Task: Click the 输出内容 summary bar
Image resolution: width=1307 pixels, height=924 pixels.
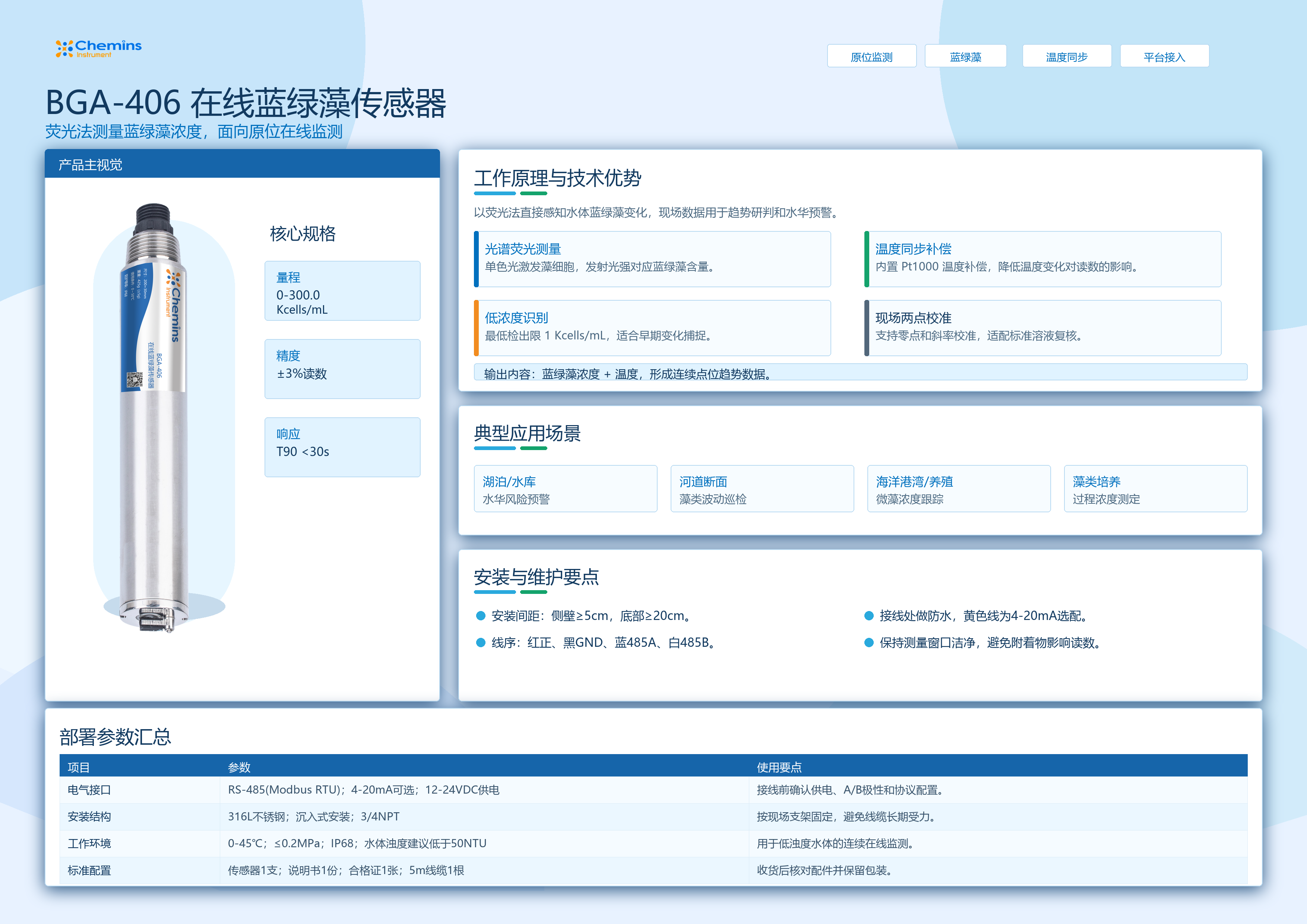Action: pos(860,372)
